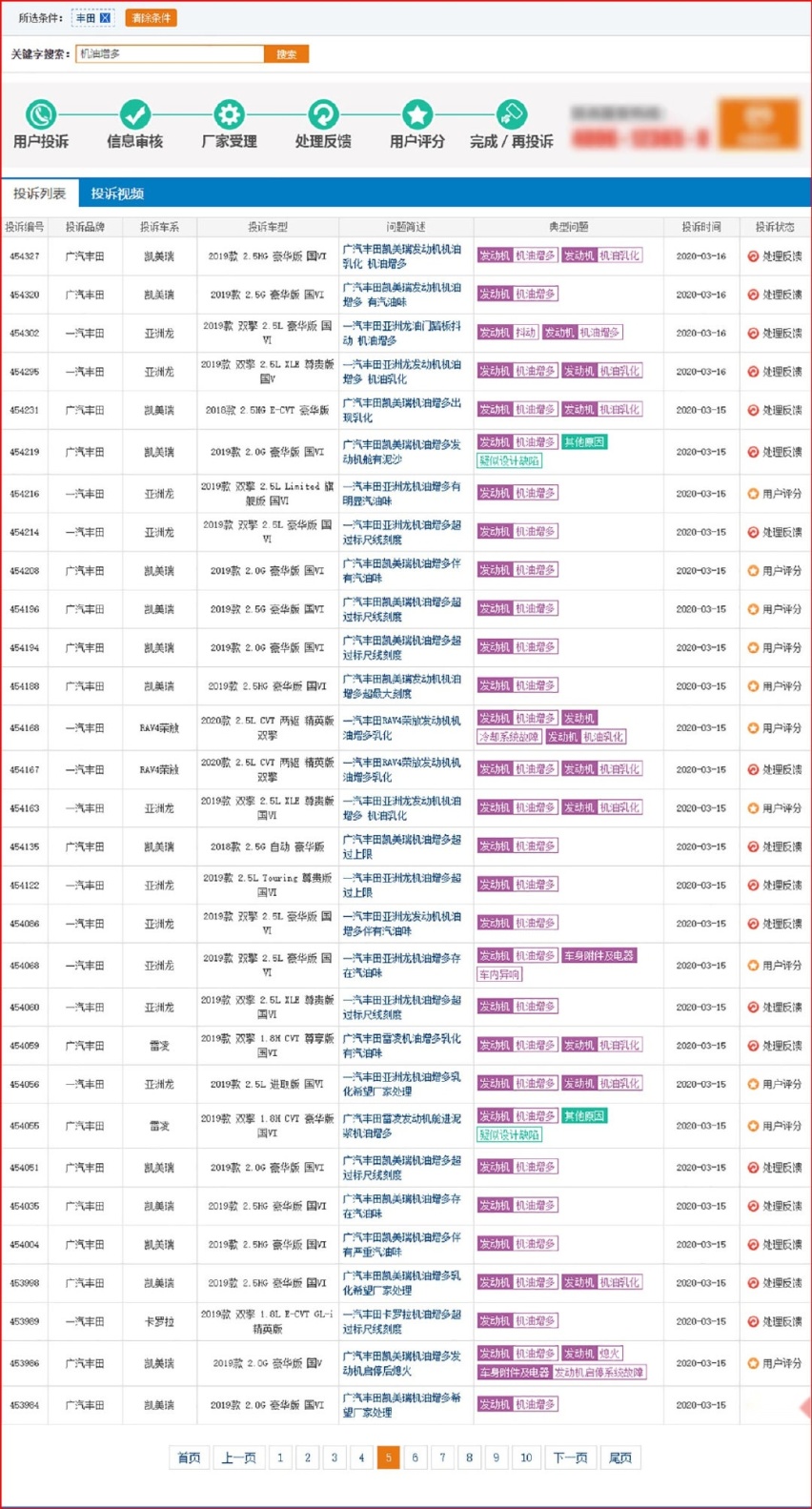Click 用户评分 status icon for complaint 454208
812x1509 pixels.
pos(753,571)
